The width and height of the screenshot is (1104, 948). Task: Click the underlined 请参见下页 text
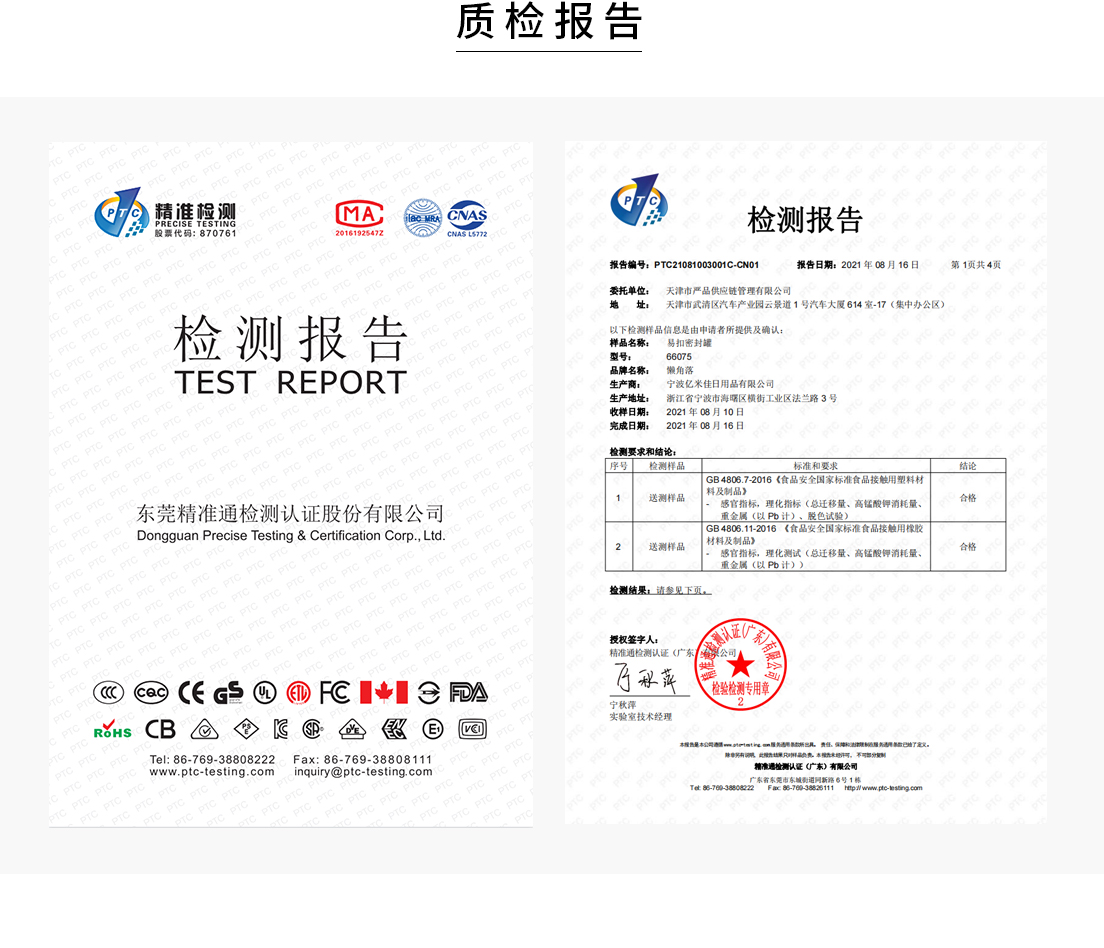684,590
